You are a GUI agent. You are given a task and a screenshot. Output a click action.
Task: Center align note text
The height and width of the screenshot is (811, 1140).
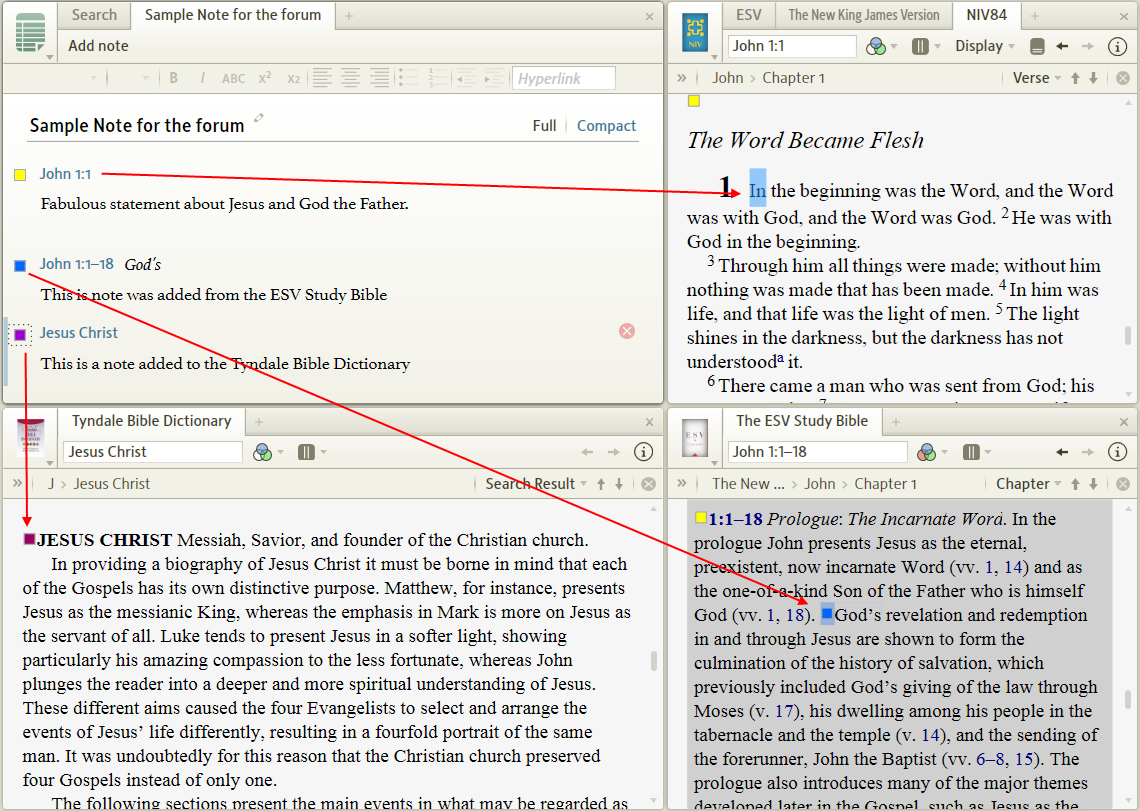[350, 78]
